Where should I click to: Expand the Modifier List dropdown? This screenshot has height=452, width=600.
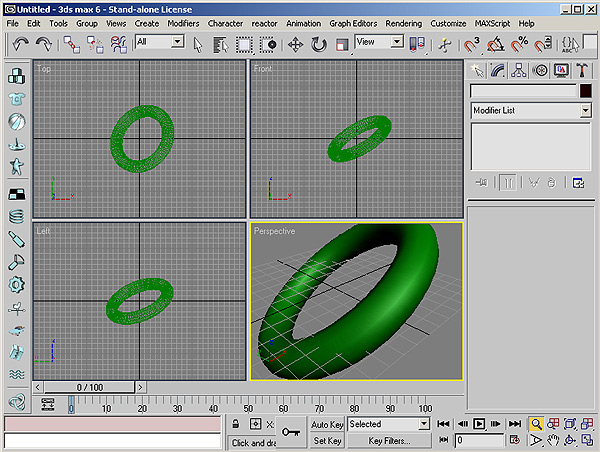click(x=585, y=110)
